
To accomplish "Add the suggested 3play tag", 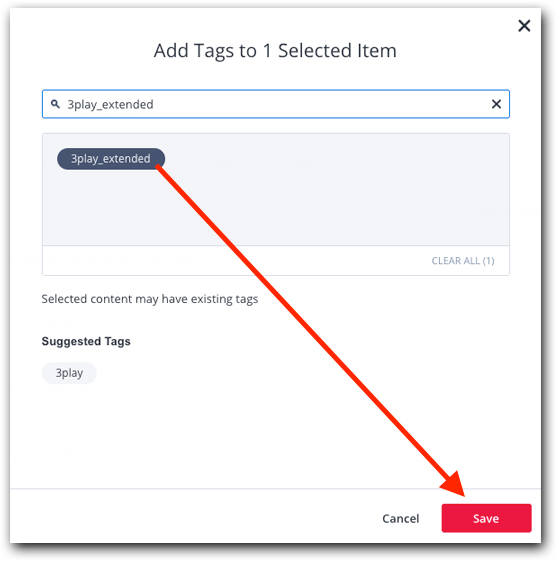I will click(69, 373).
